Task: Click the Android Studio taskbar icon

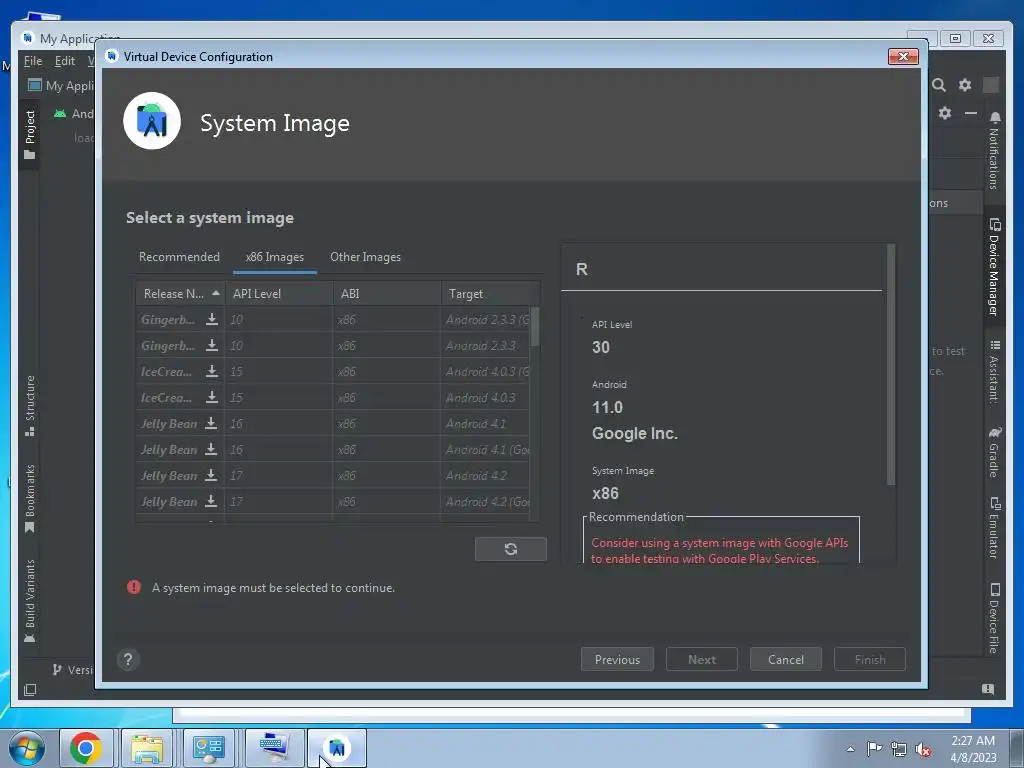Action: tap(336, 748)
